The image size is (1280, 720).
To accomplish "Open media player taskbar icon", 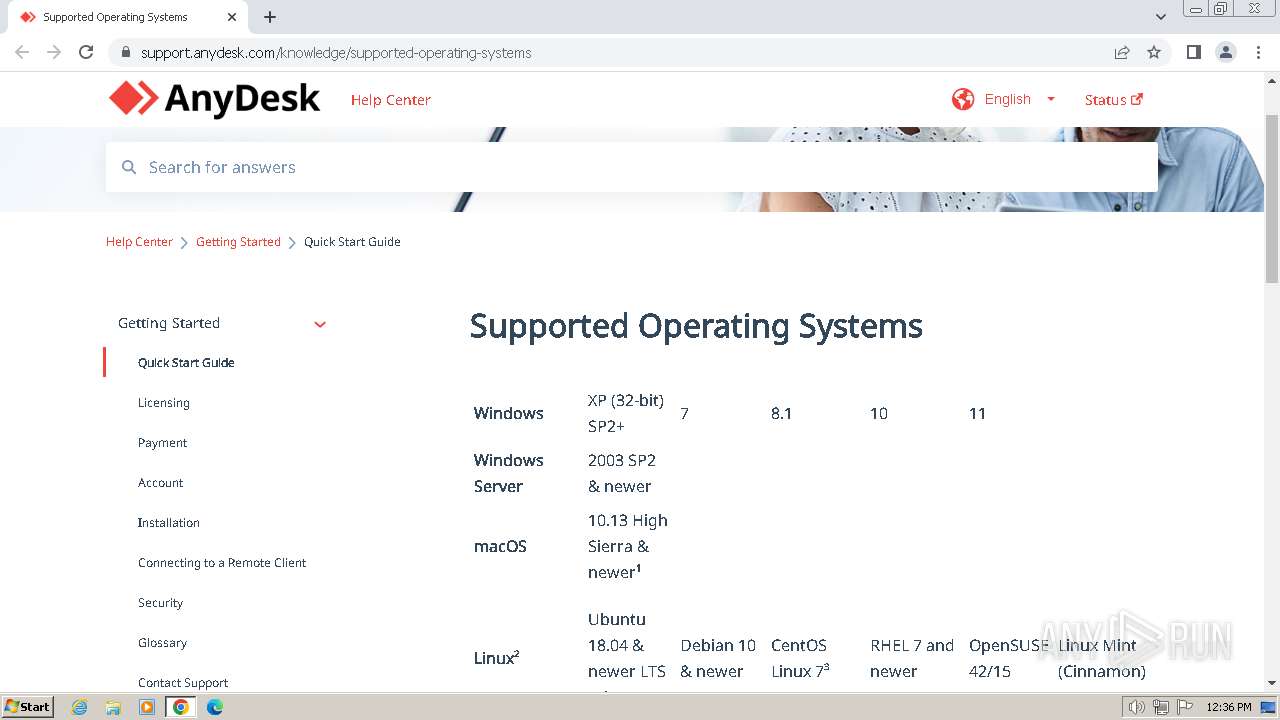I will [x=147, y=707].
